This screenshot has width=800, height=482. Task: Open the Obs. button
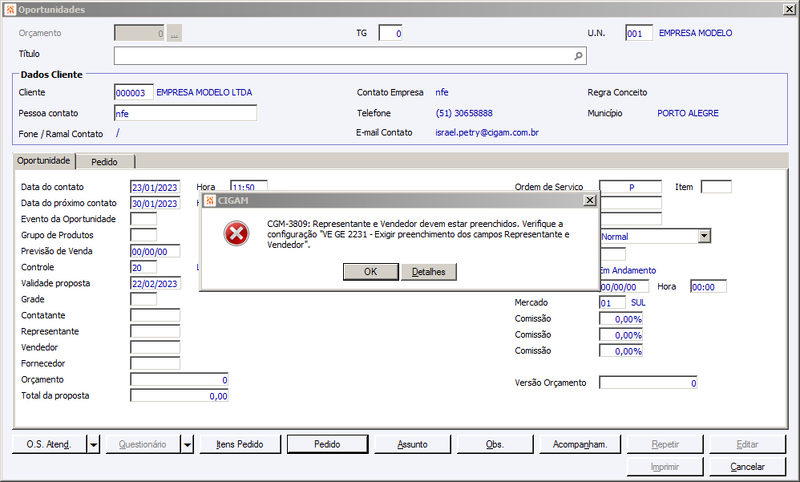[495, 445]
